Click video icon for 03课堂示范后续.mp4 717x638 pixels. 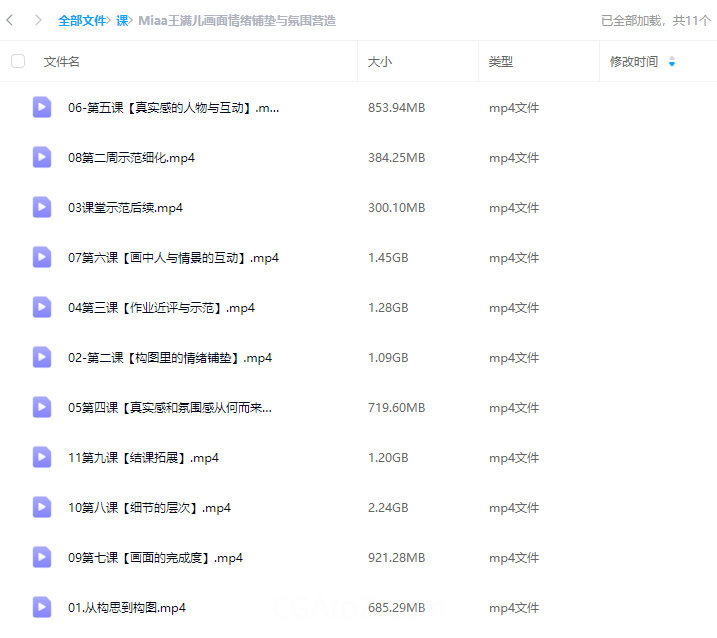tap(41, 207)
